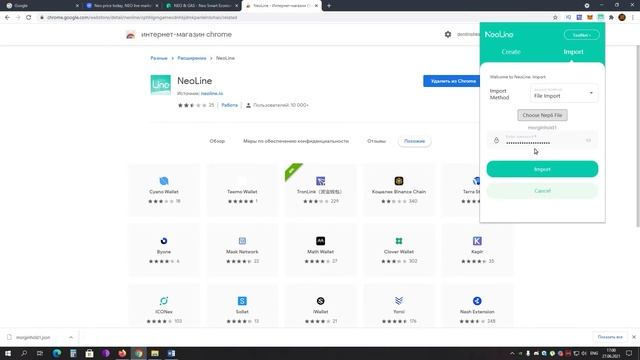The height and width of the screenshot is (360, 640).
Task: Reload the current page
Action: (29, 18)
